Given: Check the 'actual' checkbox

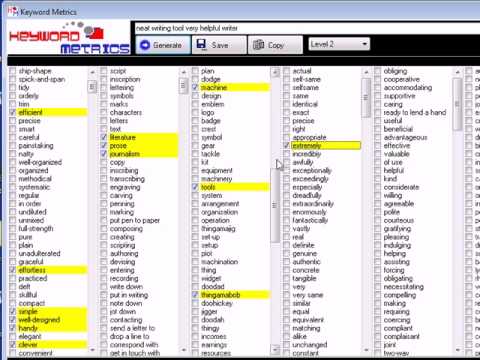Looking at the screenshot, I should click(286, 71).
